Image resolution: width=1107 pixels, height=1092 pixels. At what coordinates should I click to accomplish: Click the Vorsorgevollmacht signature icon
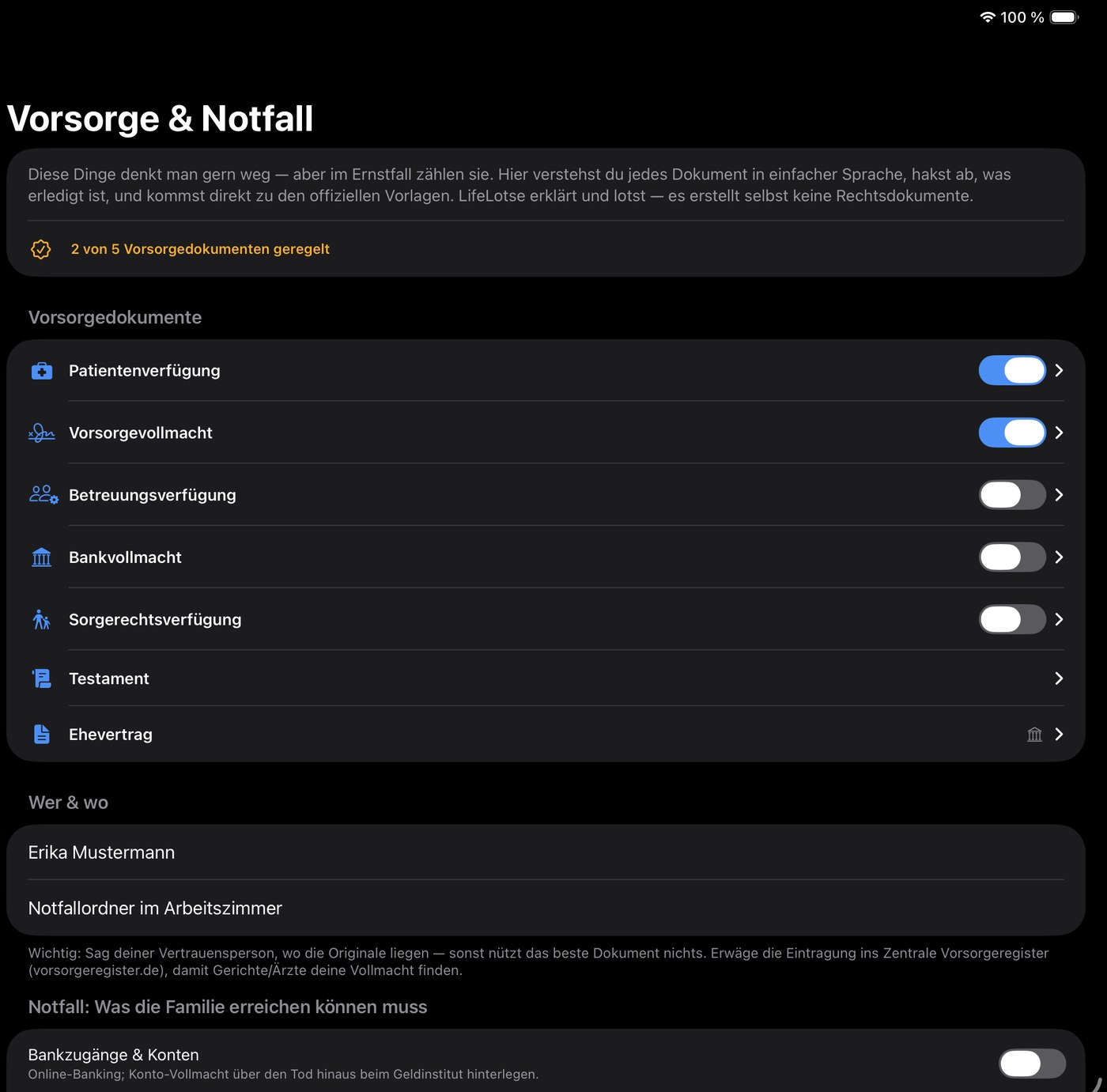coord(42,433)
